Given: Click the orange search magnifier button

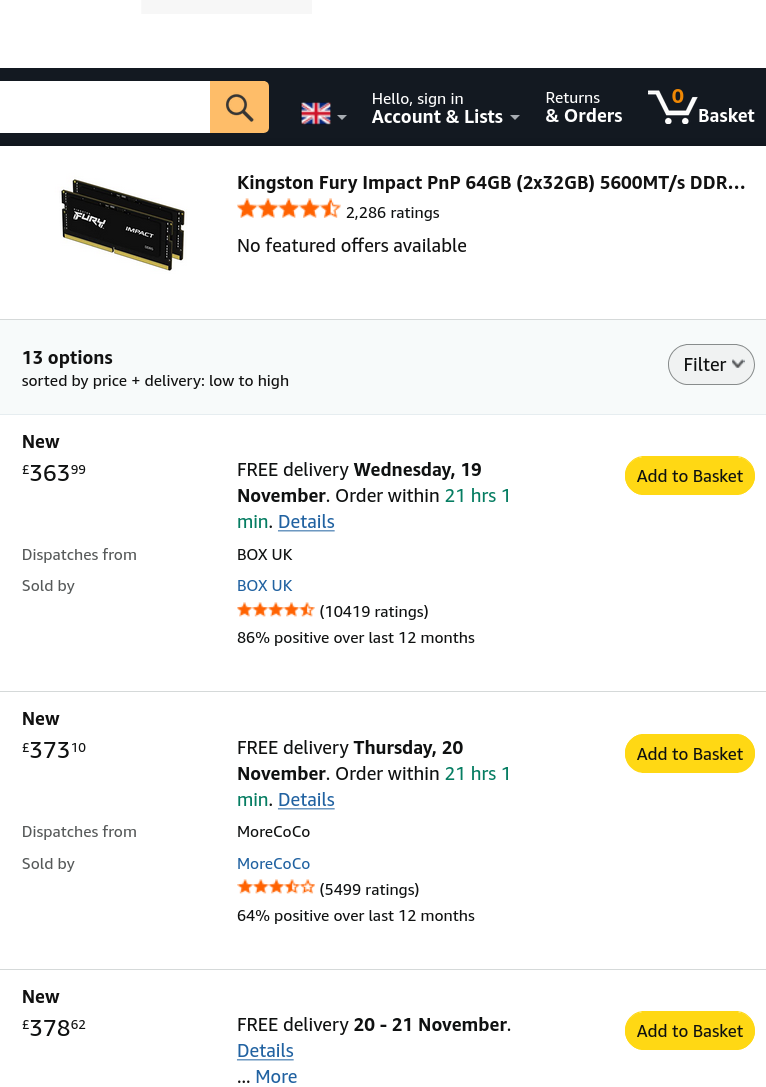Looking at the screenshot, I should [239, 107].
